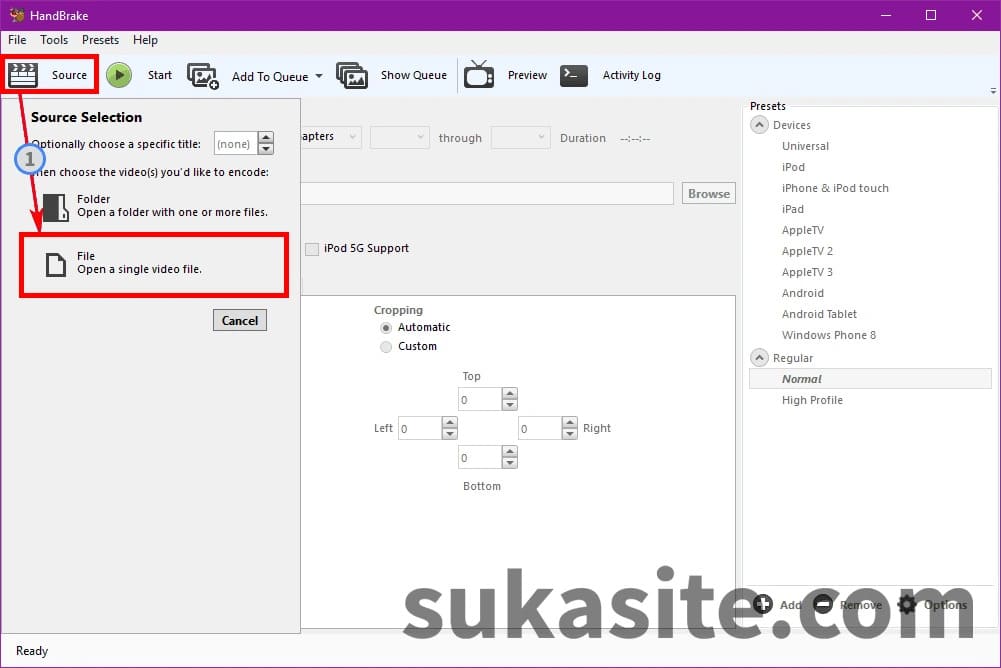The image size is (1001, 668).
Task: Open the Tools menu
Action: coord(54,40)
